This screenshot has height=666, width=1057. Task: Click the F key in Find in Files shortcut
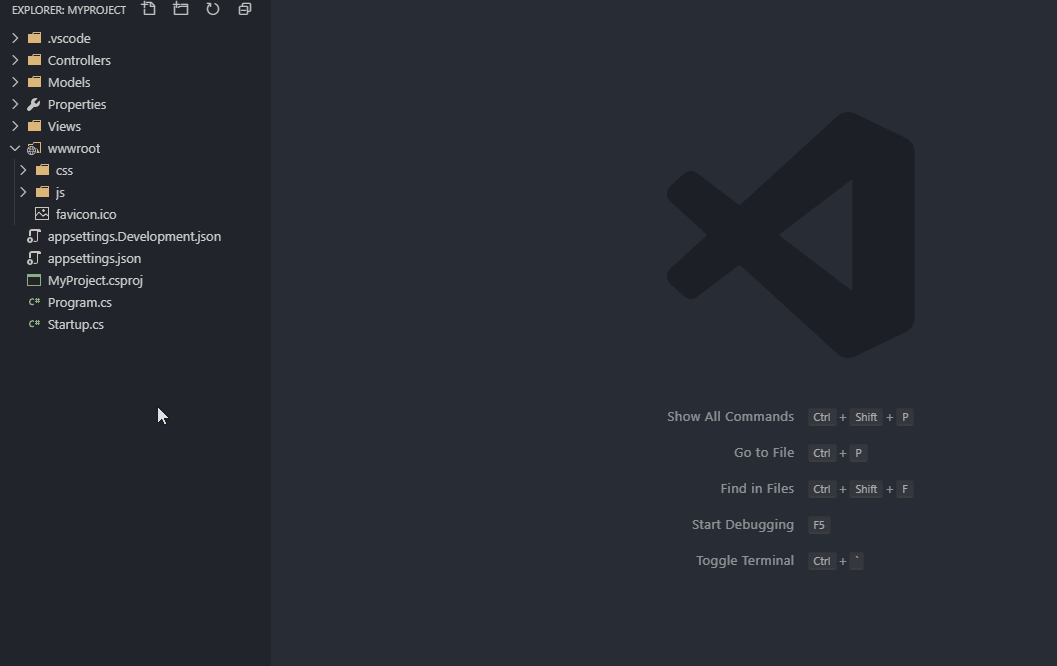coord(905,489)
